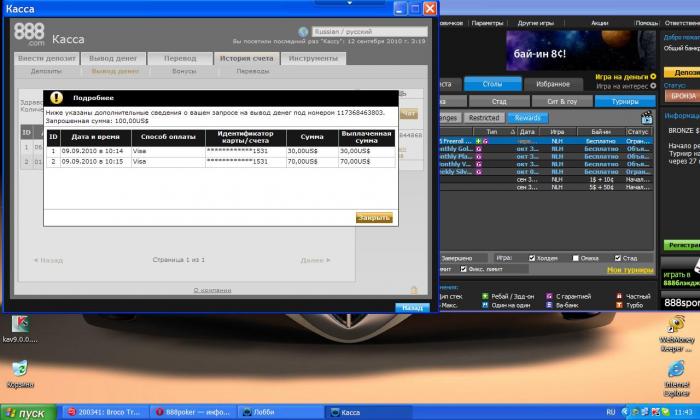The height and width of the screenshot is (420, 700).
Task: Click the Ребай / Эдд-он legend icon
Action: 485,296
